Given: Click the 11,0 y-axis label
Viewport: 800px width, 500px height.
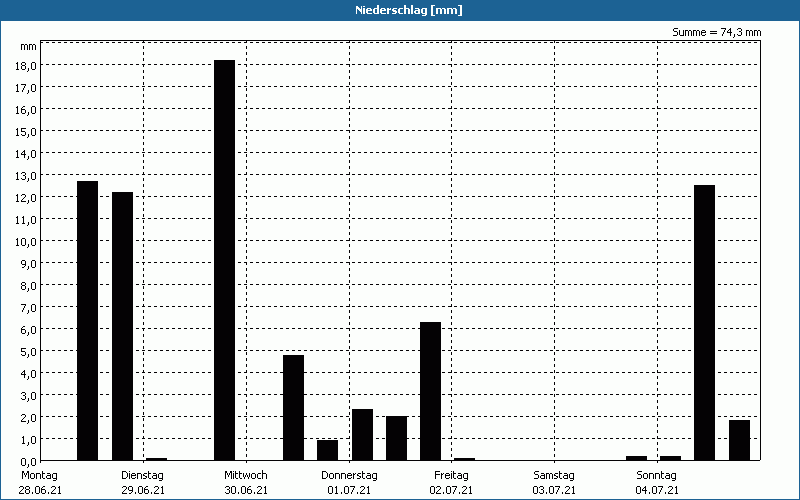Looking at the screenshot, I should point(26,220).
